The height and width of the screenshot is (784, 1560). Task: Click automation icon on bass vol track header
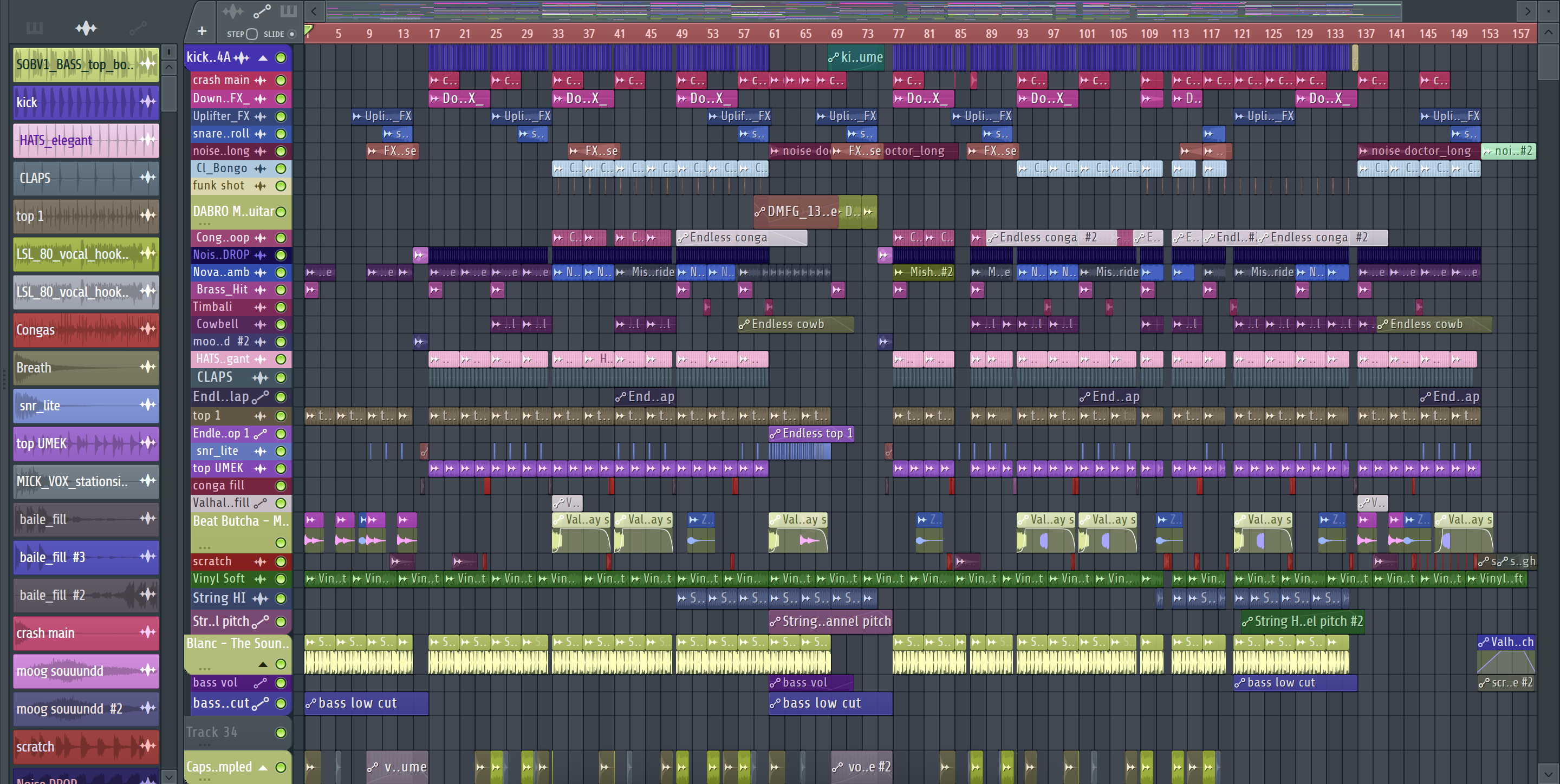tap(261, 683)
